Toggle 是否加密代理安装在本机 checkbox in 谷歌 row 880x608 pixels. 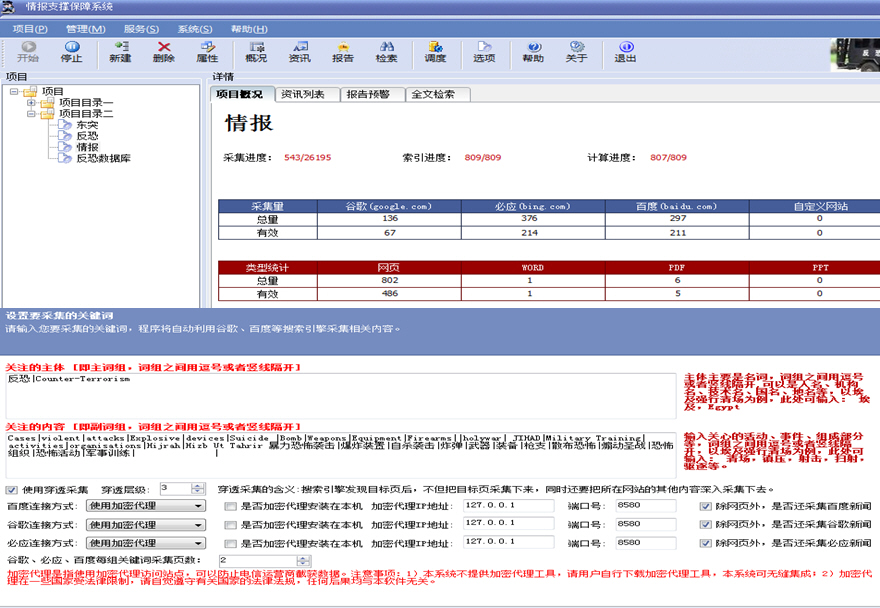[x=230, y=525]
